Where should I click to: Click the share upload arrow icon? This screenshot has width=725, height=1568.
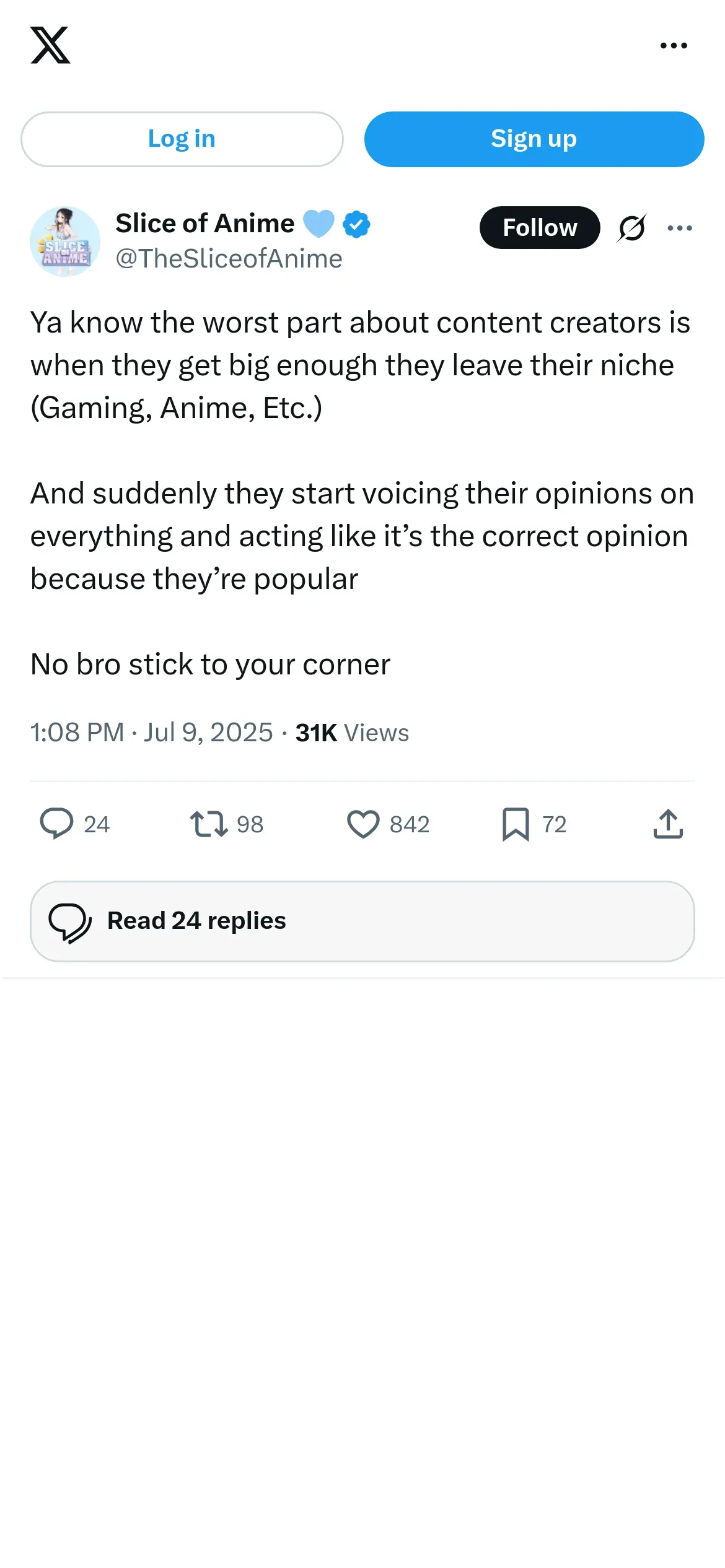pos(668,824)
